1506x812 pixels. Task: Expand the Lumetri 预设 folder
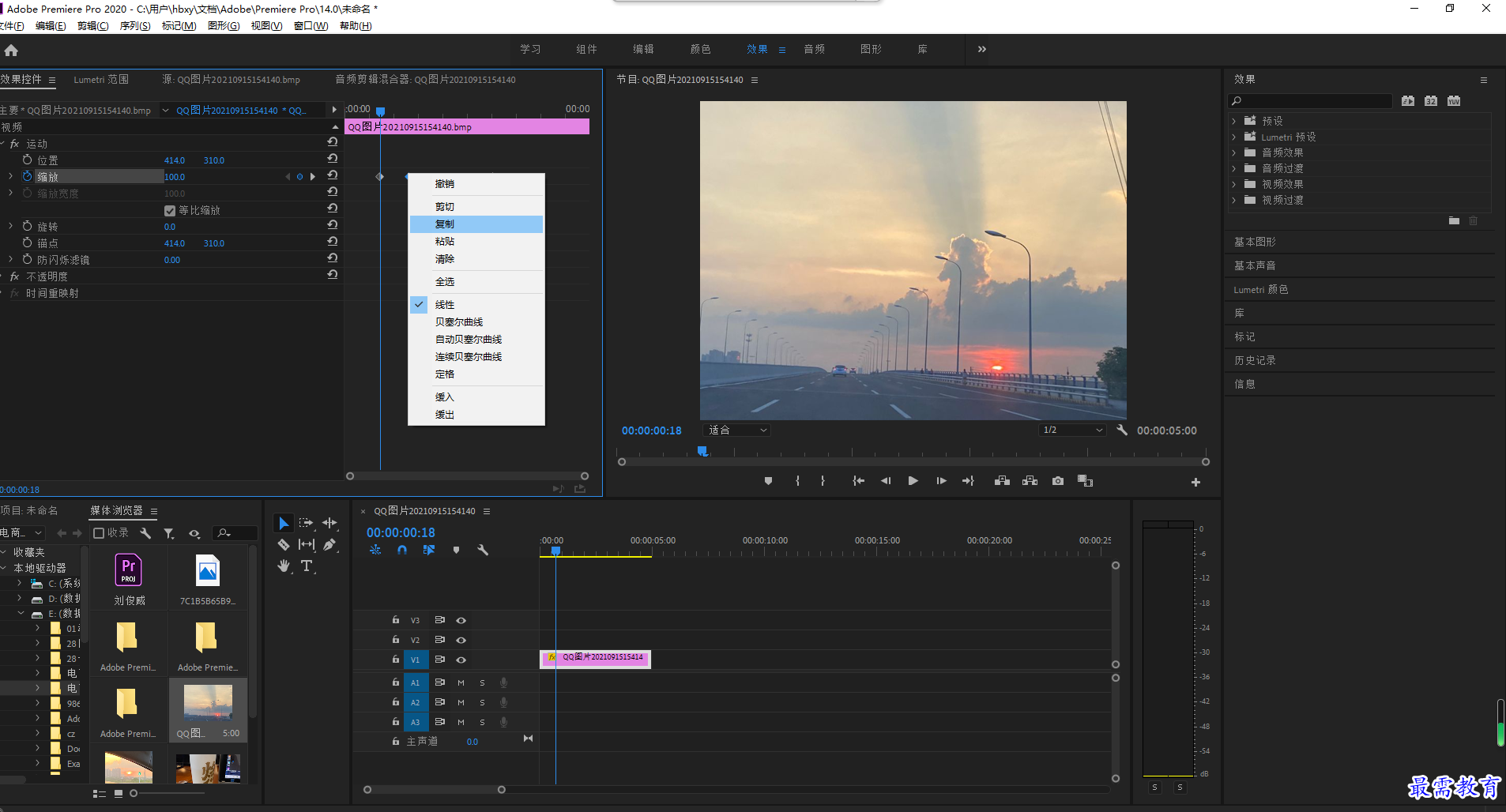click(1234, 137)
